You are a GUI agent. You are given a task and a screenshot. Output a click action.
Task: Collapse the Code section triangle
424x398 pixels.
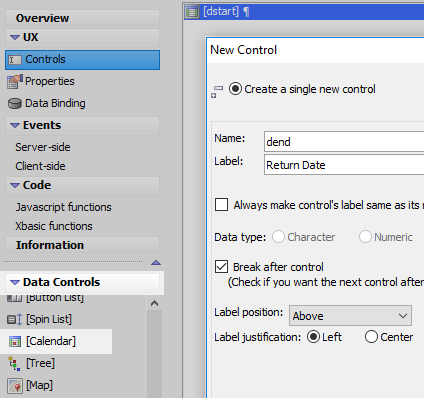click(15, 185)
